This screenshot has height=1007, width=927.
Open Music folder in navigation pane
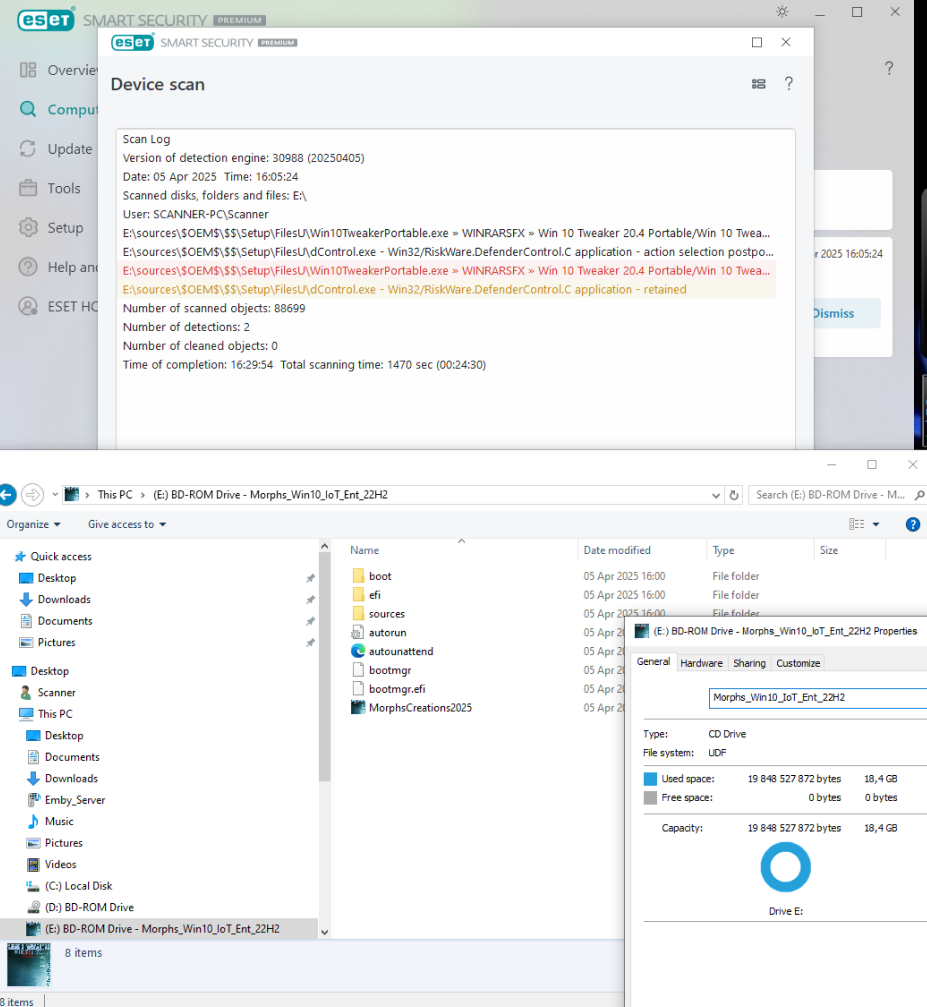coord(59,821)
